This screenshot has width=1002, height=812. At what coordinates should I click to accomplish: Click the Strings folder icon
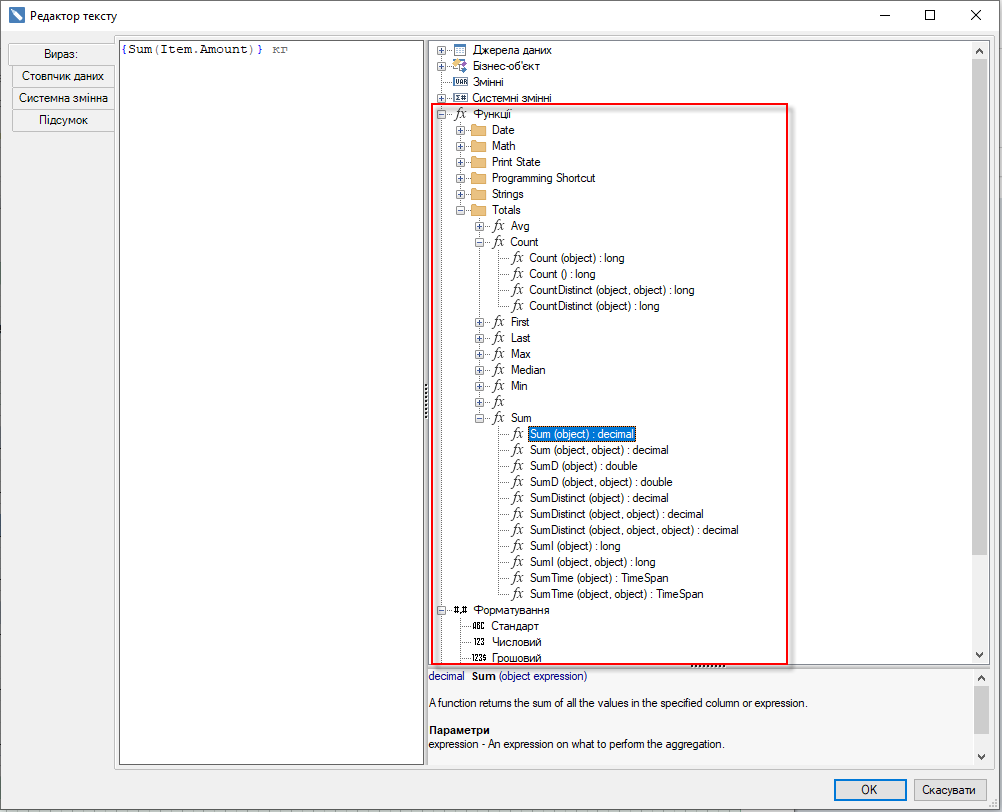coord(478,194)
